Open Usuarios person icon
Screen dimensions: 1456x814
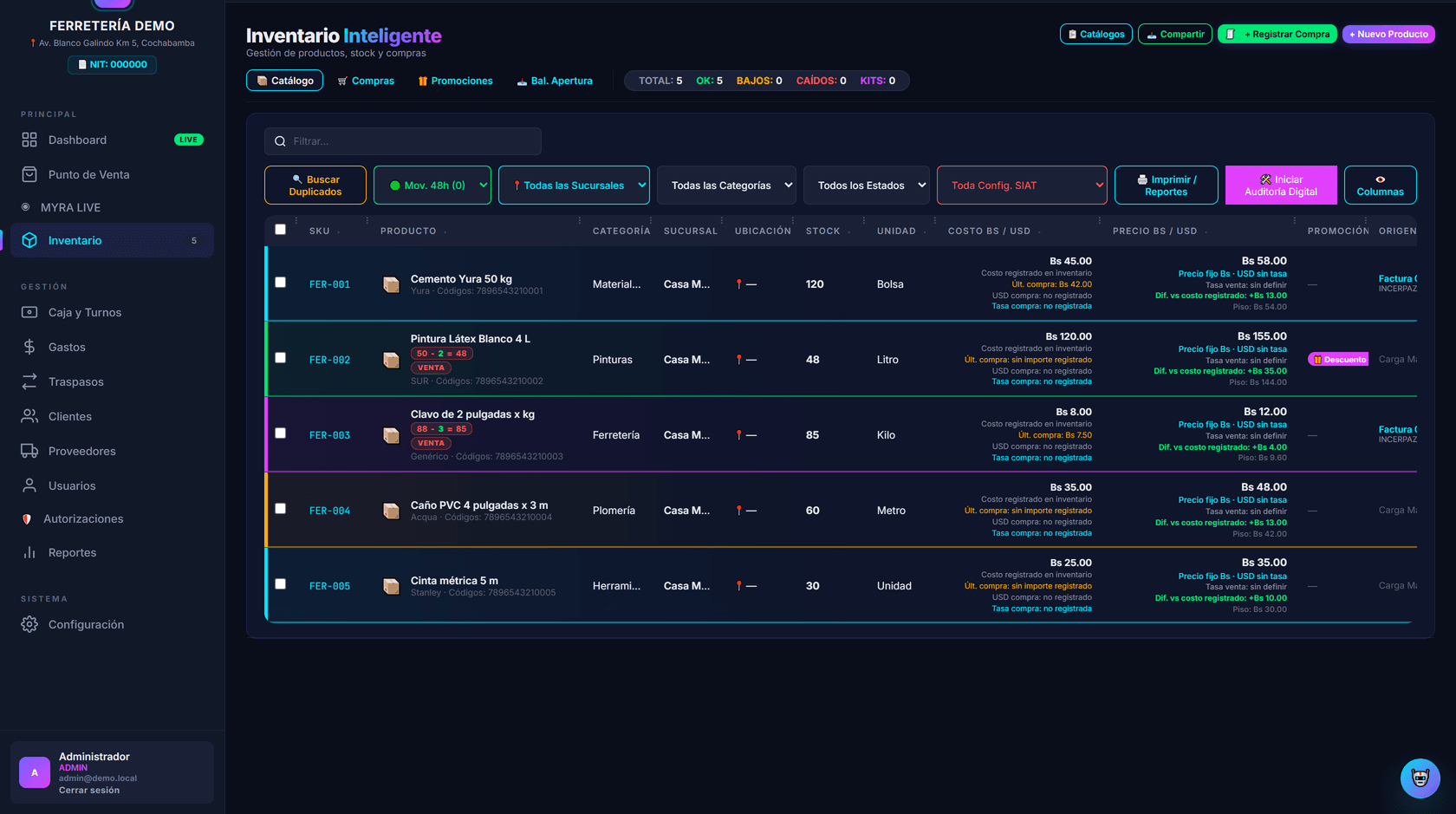tap(29, 485)
